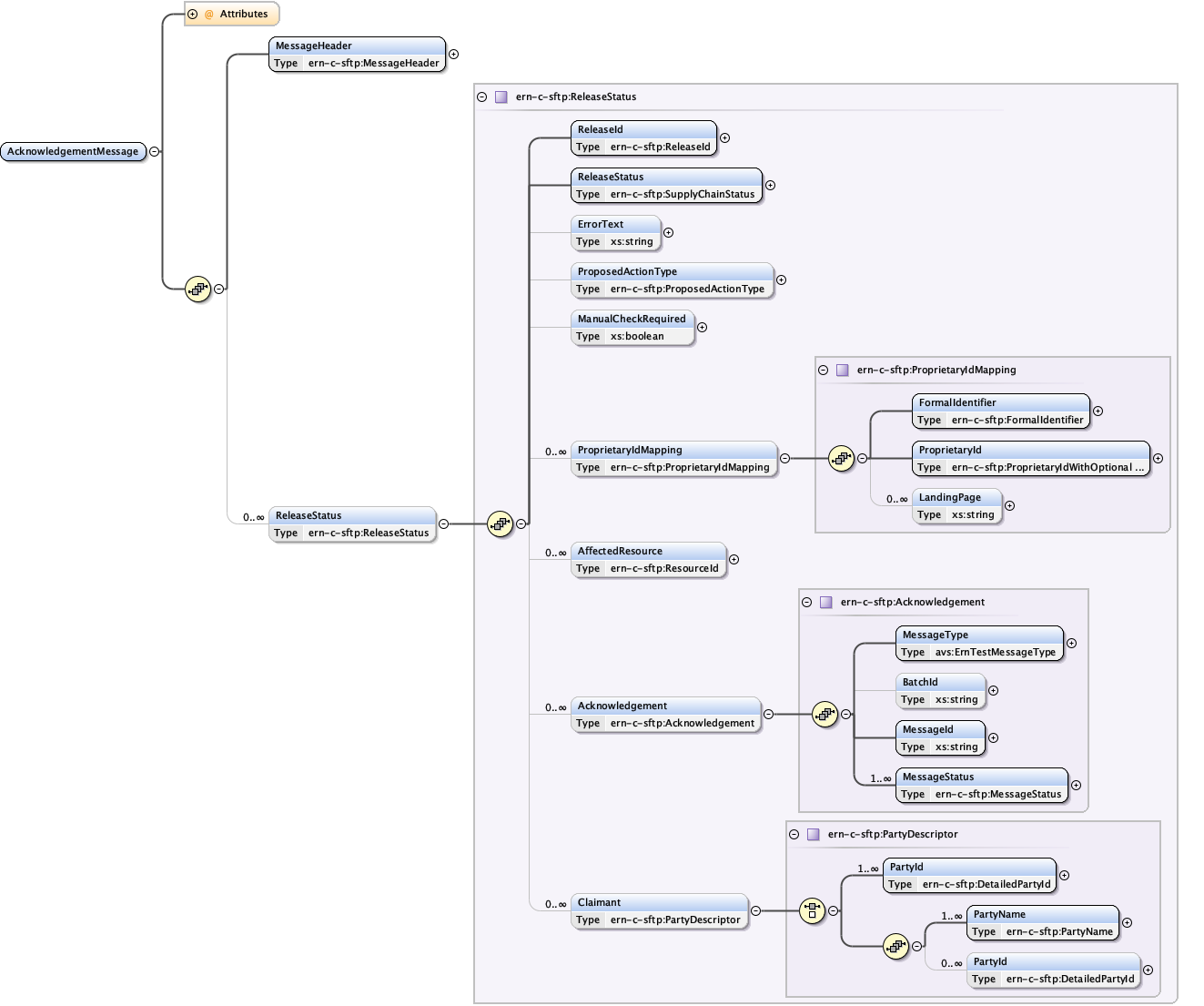Expand the ReleaseStatus SupplyChainStatus element
The width and height of the screenshot is (1204, 1006).
point(770,186)
